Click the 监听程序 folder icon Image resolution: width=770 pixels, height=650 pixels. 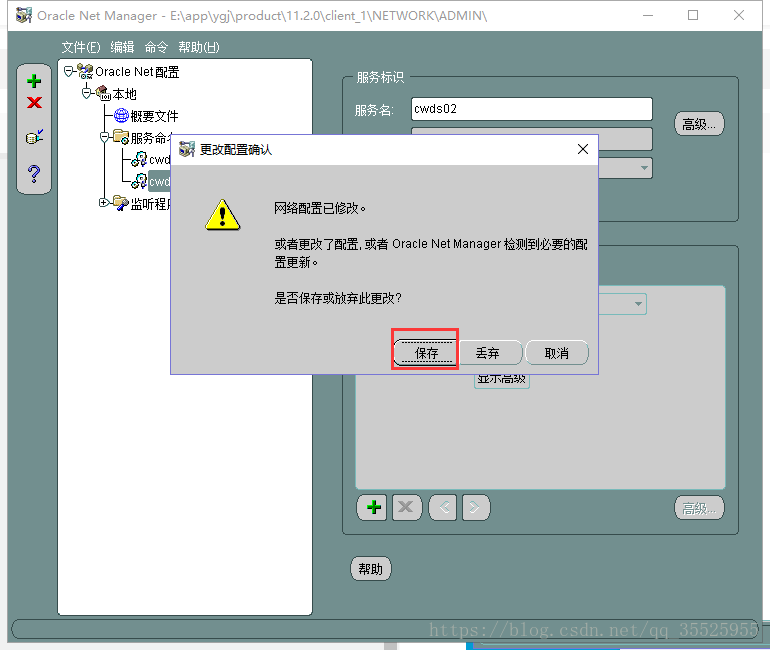[x=120, y=202]
